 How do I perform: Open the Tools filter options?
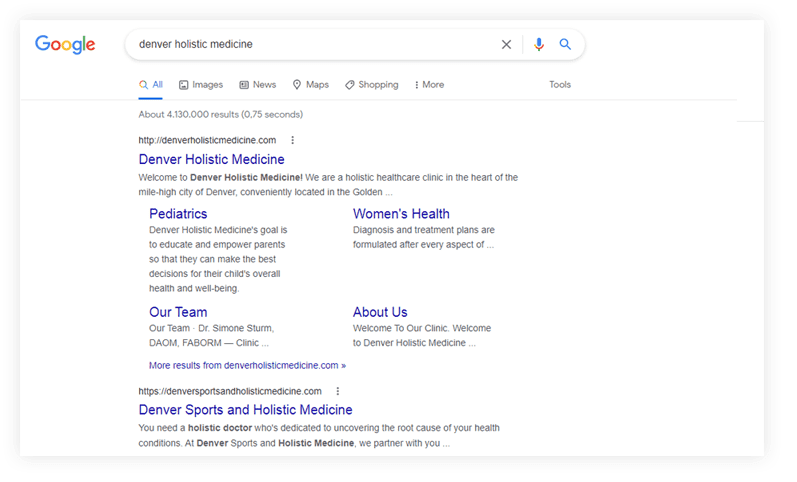pos(560,85)
